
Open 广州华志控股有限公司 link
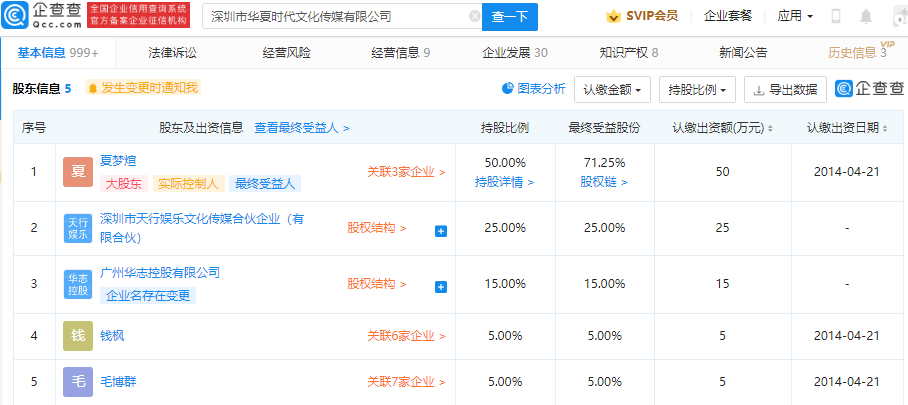click(x=160, y=272)
